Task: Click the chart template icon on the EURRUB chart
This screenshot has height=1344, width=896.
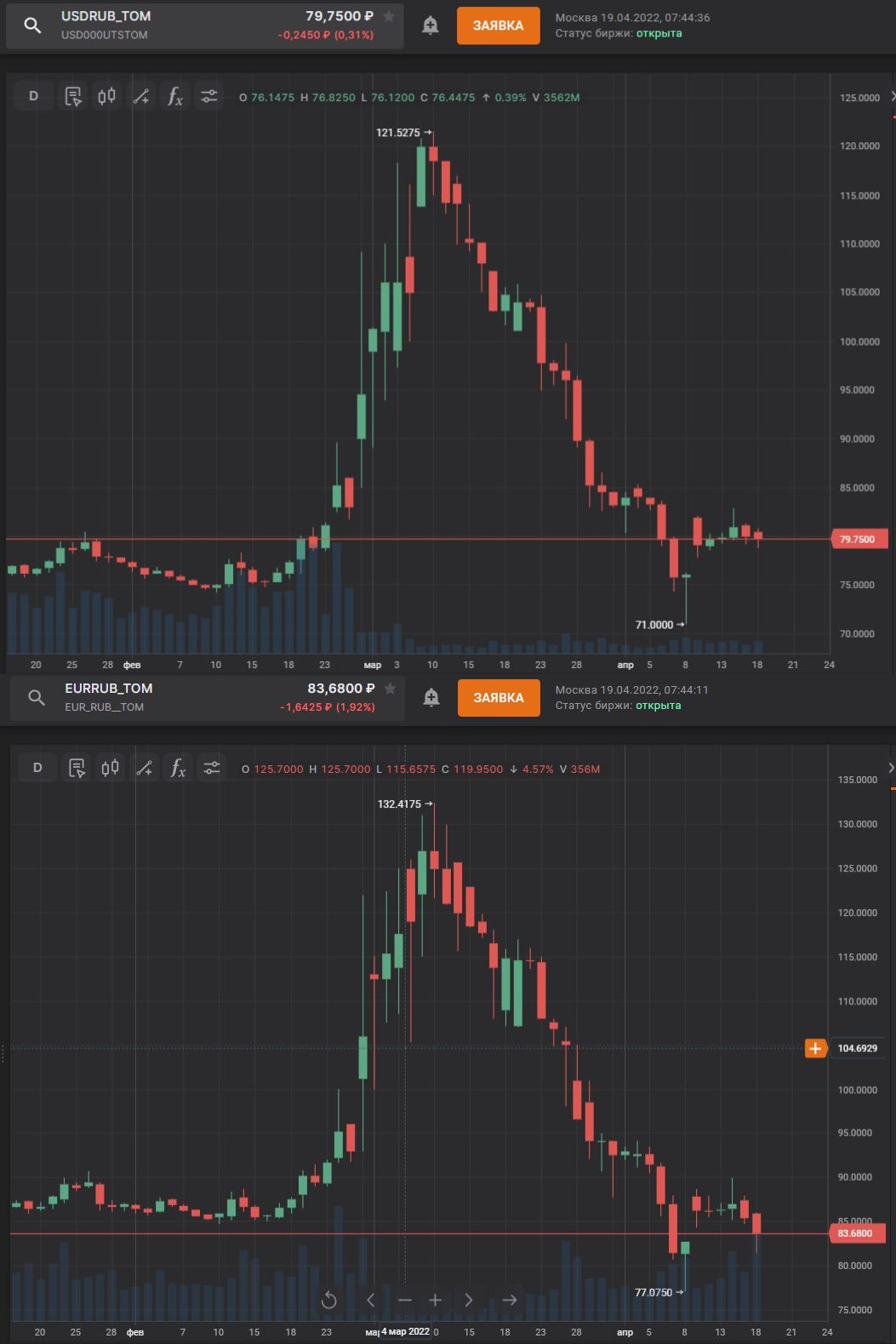Action: click(77, 768)
